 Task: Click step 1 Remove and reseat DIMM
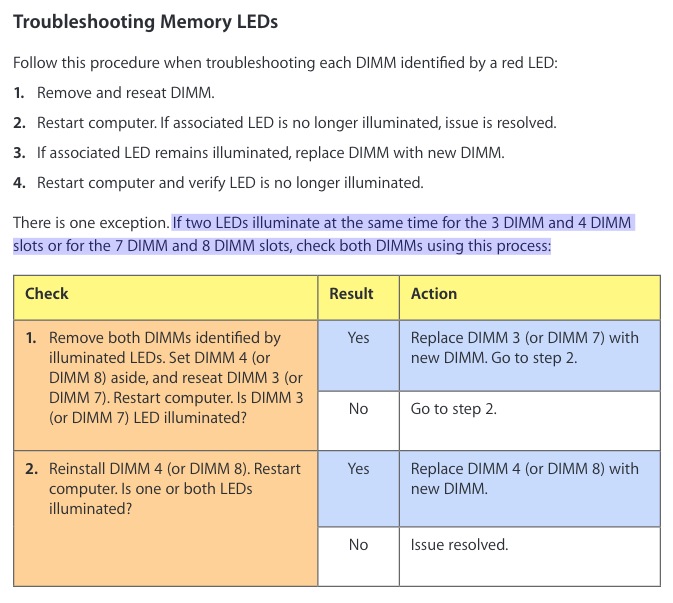point(114,93)
